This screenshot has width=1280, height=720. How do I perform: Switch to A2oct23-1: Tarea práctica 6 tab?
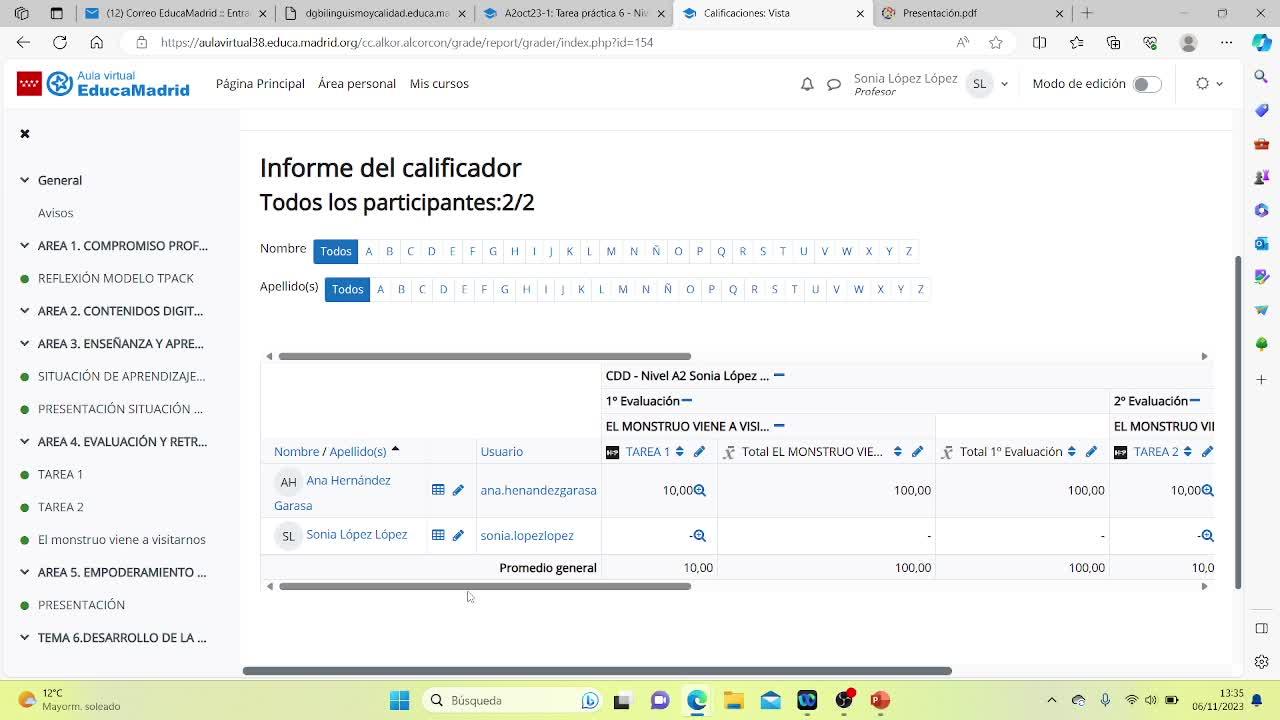(x=574, y=13)
